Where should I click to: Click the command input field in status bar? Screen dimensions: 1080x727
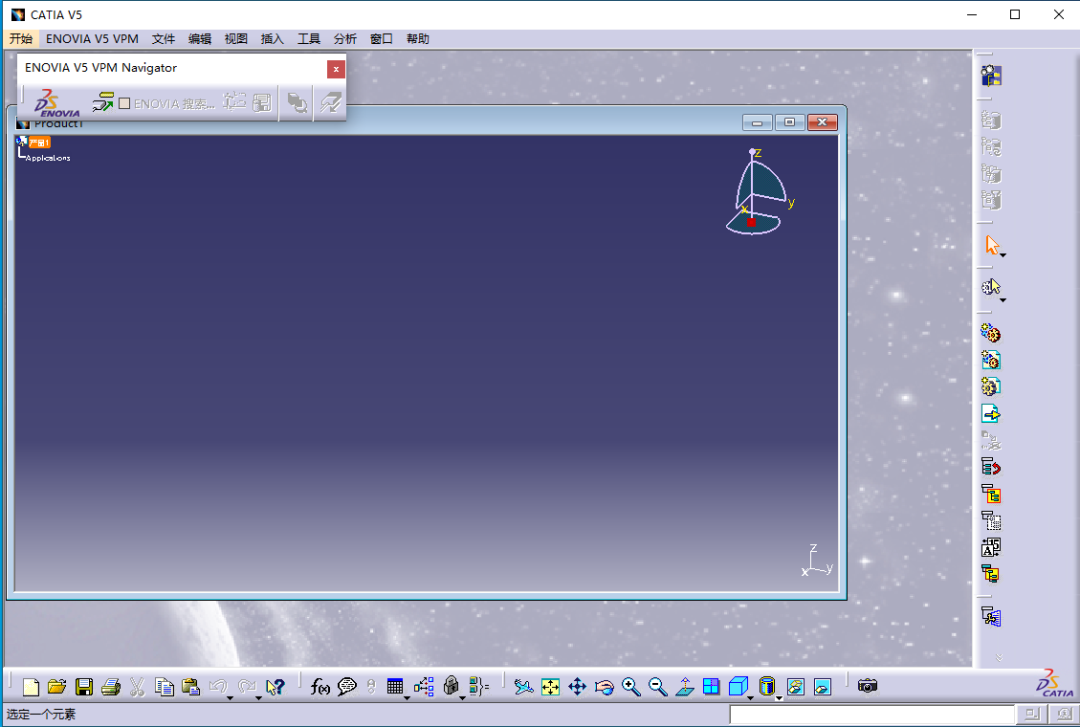[x=871, y=715]
